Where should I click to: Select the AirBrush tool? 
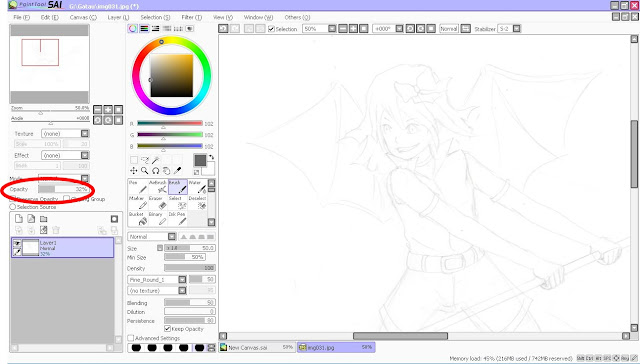(157, 186)
